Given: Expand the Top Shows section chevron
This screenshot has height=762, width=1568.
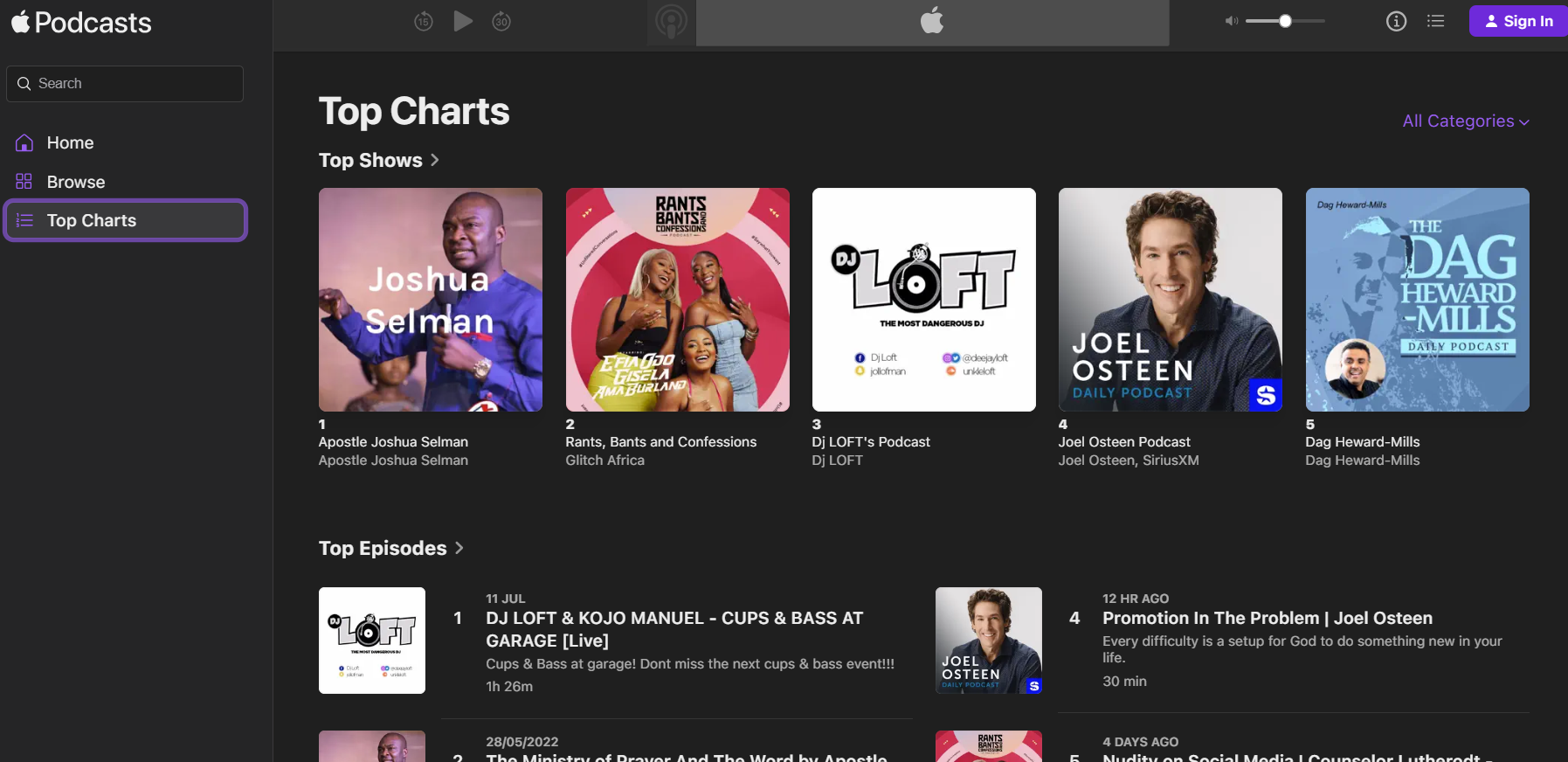Looking at the screenshot, I should (435, 160).
